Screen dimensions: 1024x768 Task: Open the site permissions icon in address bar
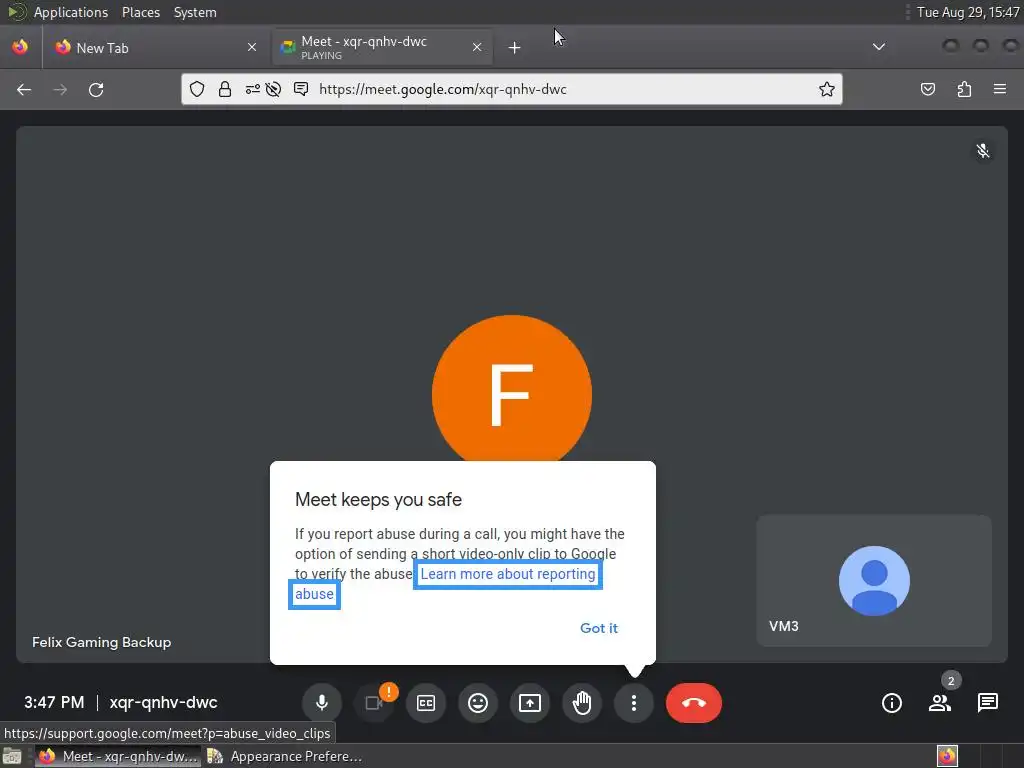coord(252,89)
